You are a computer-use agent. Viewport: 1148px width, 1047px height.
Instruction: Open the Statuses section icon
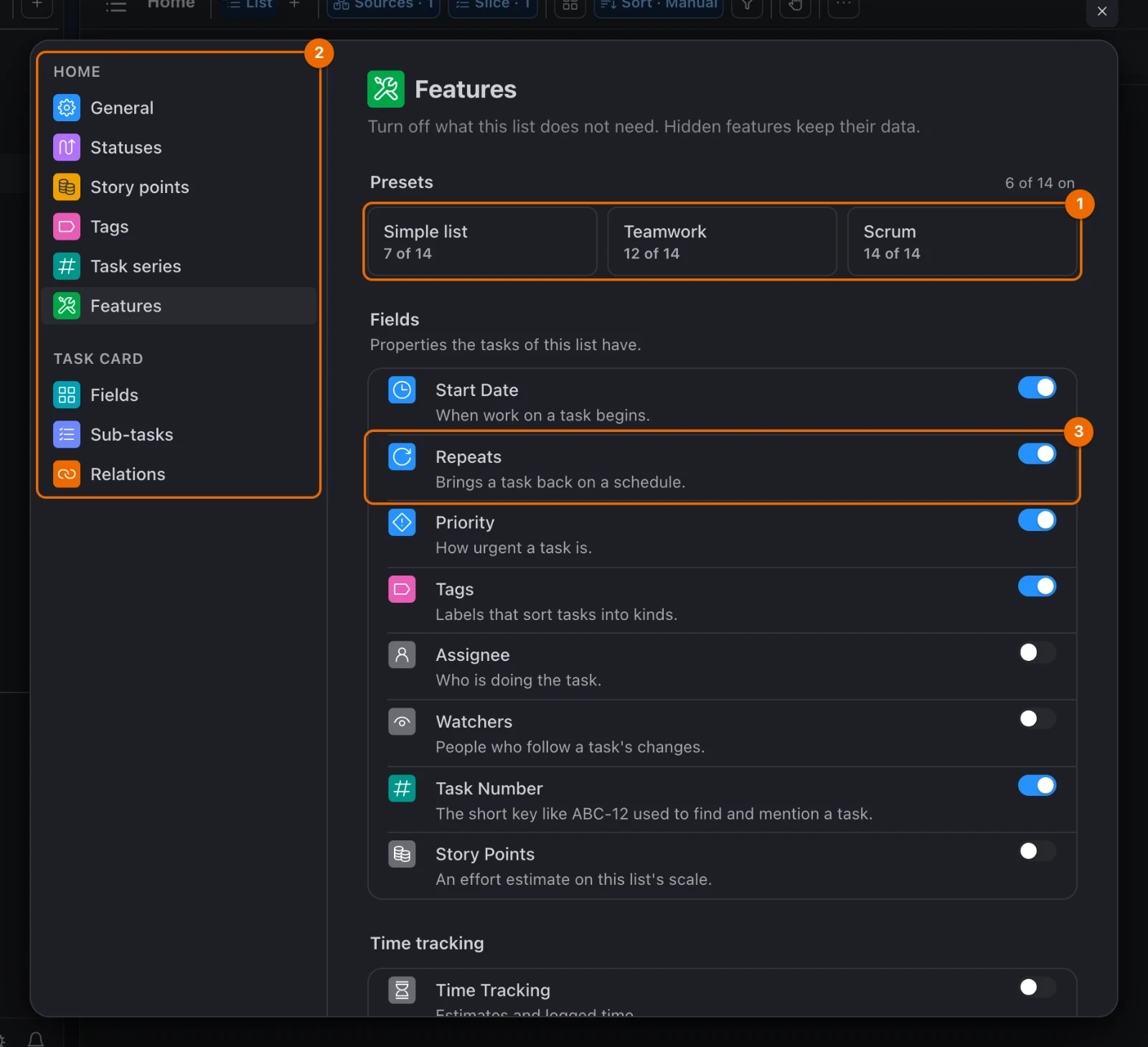67,147
